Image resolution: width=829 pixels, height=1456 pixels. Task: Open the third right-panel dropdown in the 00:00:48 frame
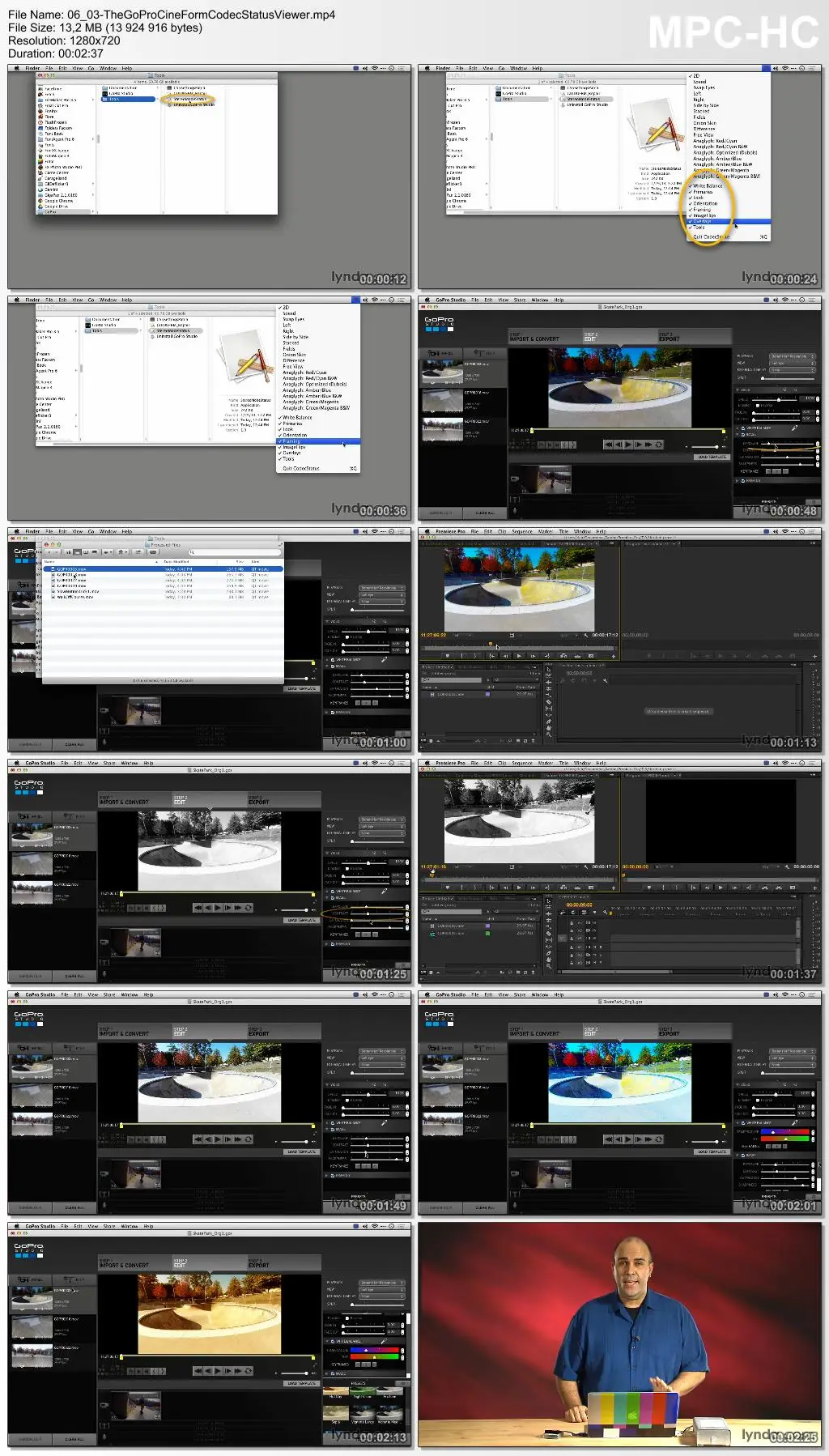[x=793, y=369]
